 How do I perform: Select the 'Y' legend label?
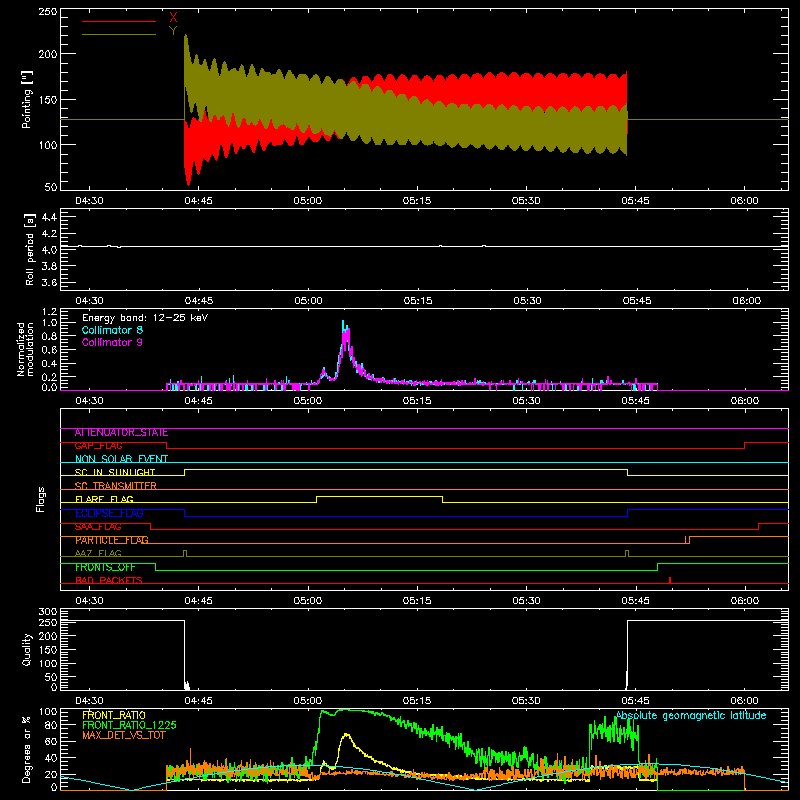click(x=173, y=31)
